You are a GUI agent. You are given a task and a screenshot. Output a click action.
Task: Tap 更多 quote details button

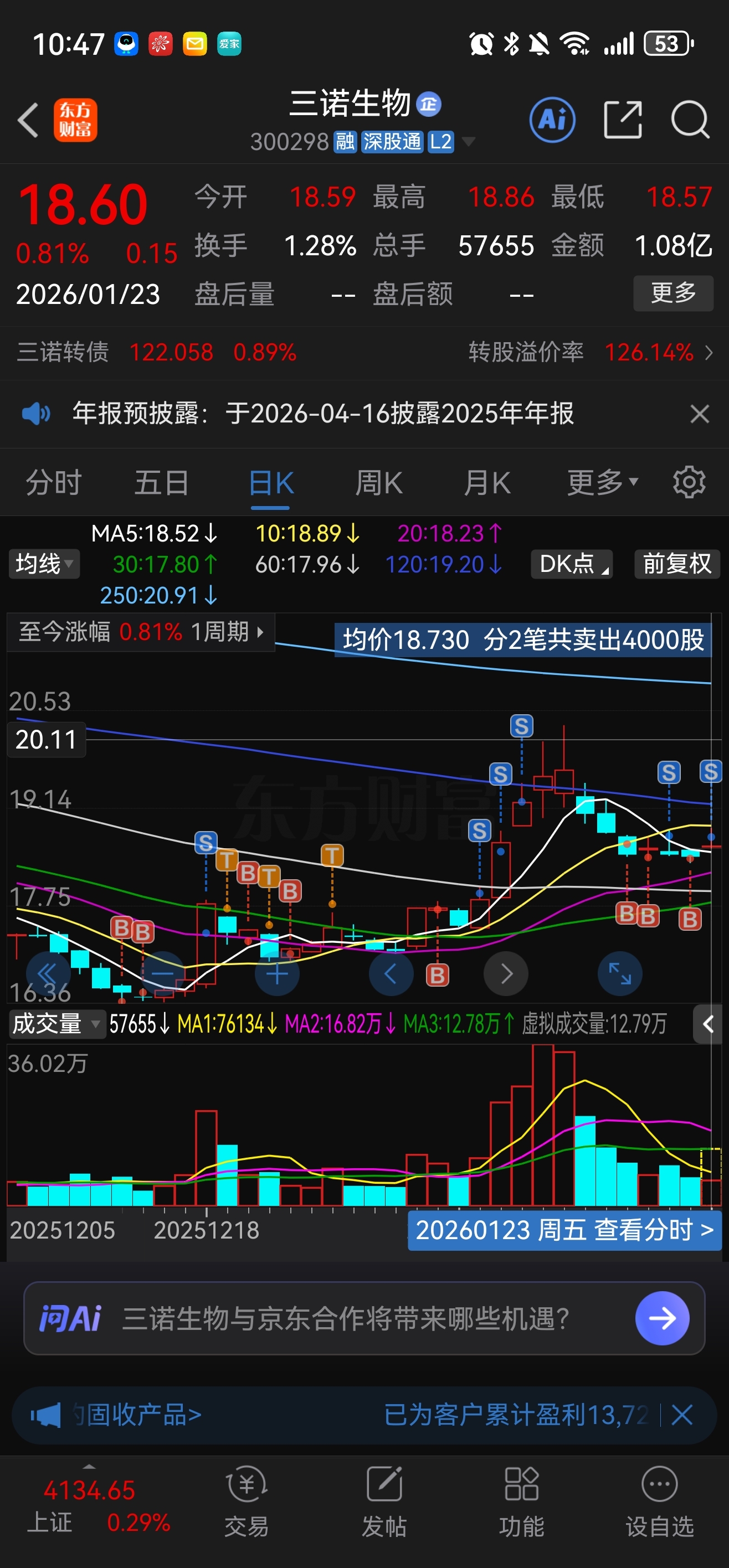[x=673, y=293]
